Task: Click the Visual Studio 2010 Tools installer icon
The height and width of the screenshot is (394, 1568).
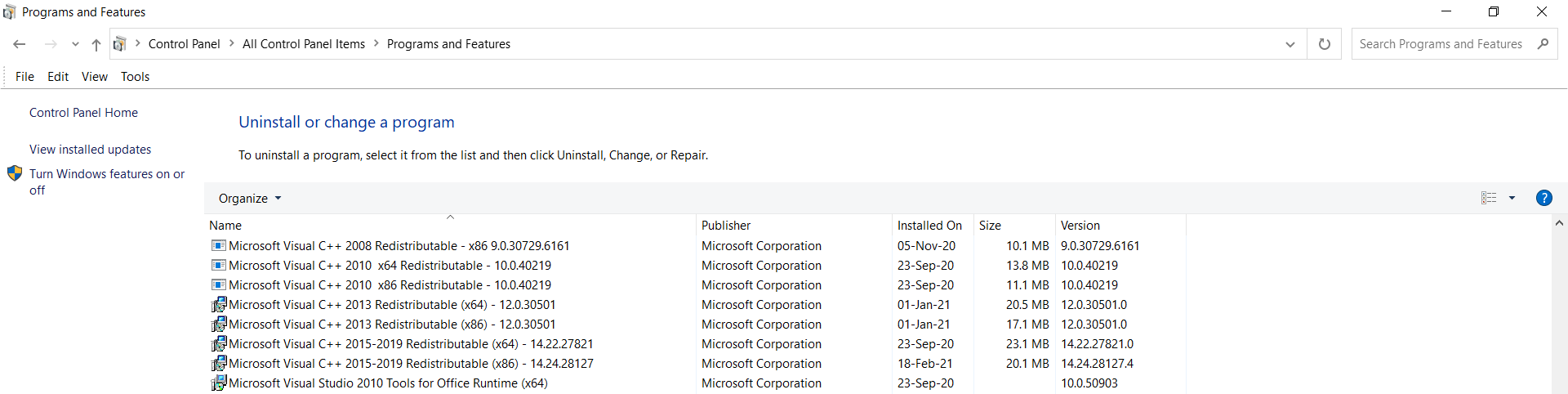Action: click(x=218, y=383)
